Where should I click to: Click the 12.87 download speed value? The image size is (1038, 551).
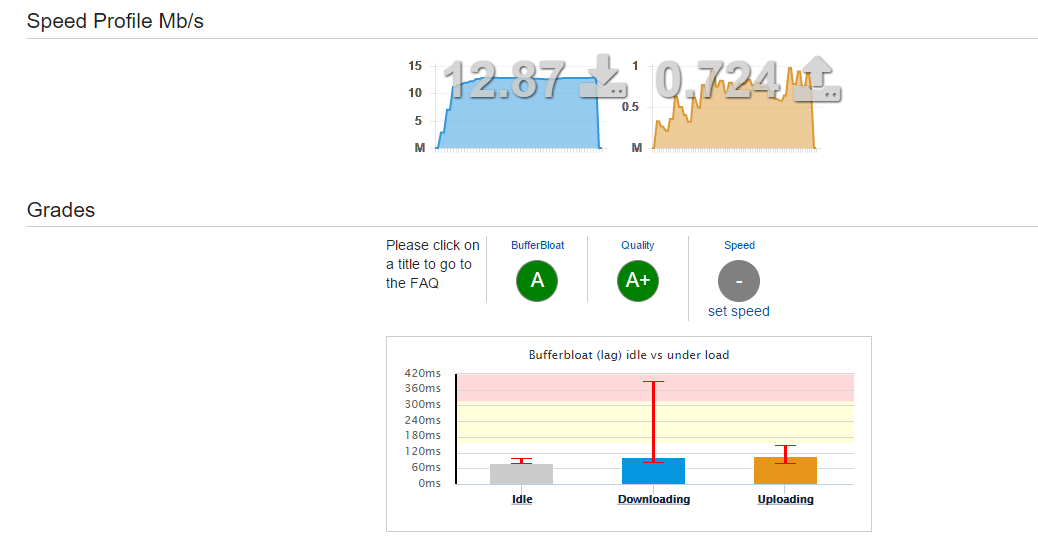click(504, 79)
